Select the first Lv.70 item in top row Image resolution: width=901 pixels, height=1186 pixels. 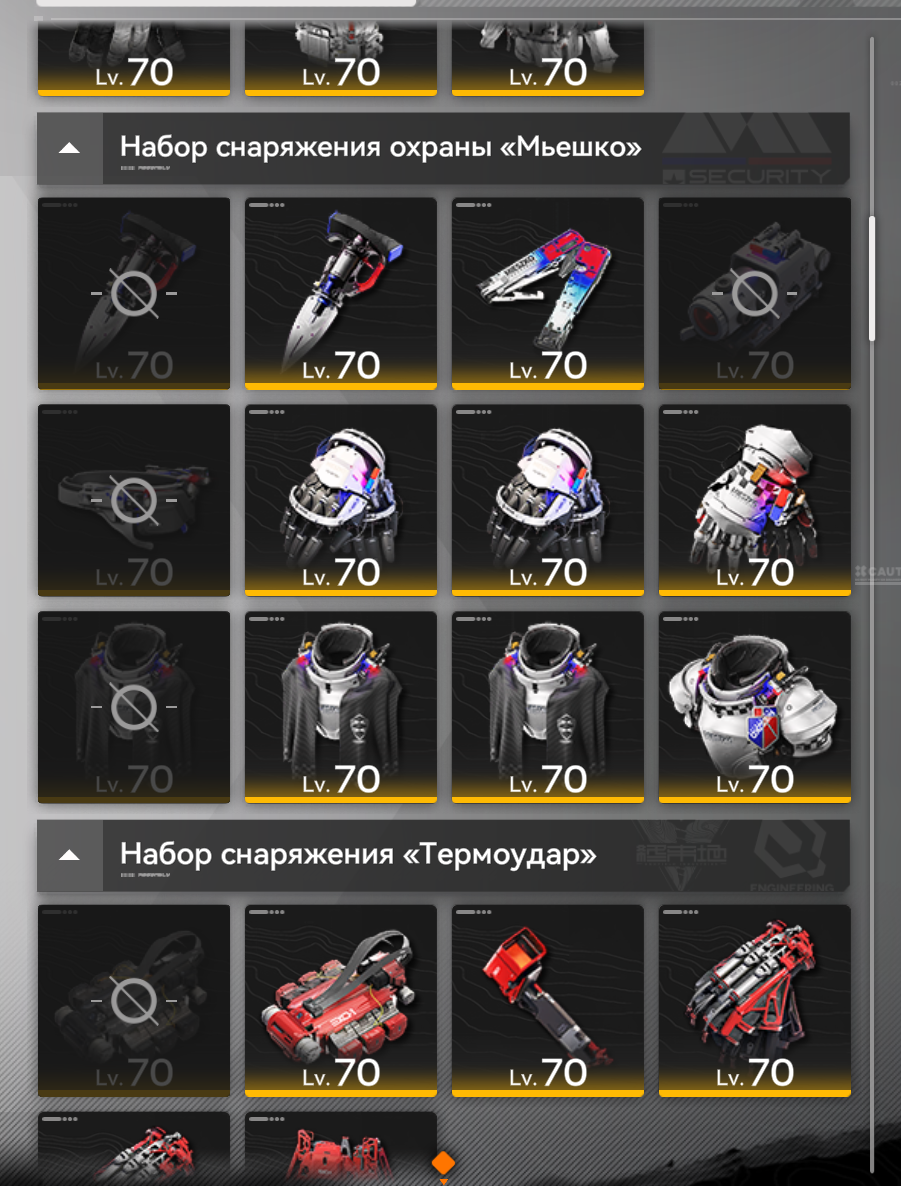click(x=134, y=59)
